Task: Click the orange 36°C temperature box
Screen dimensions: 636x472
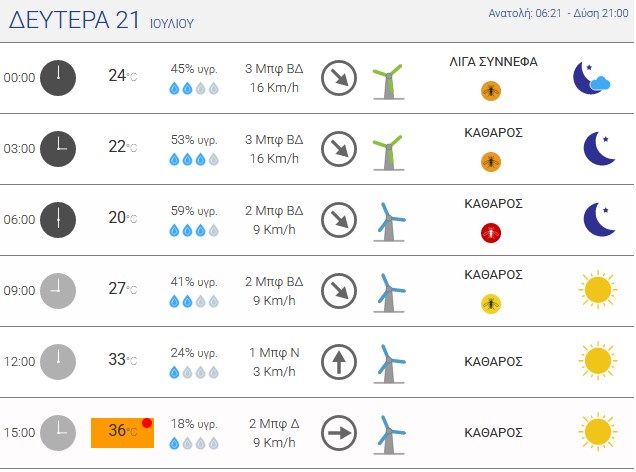Action: [x=122, y=433]
